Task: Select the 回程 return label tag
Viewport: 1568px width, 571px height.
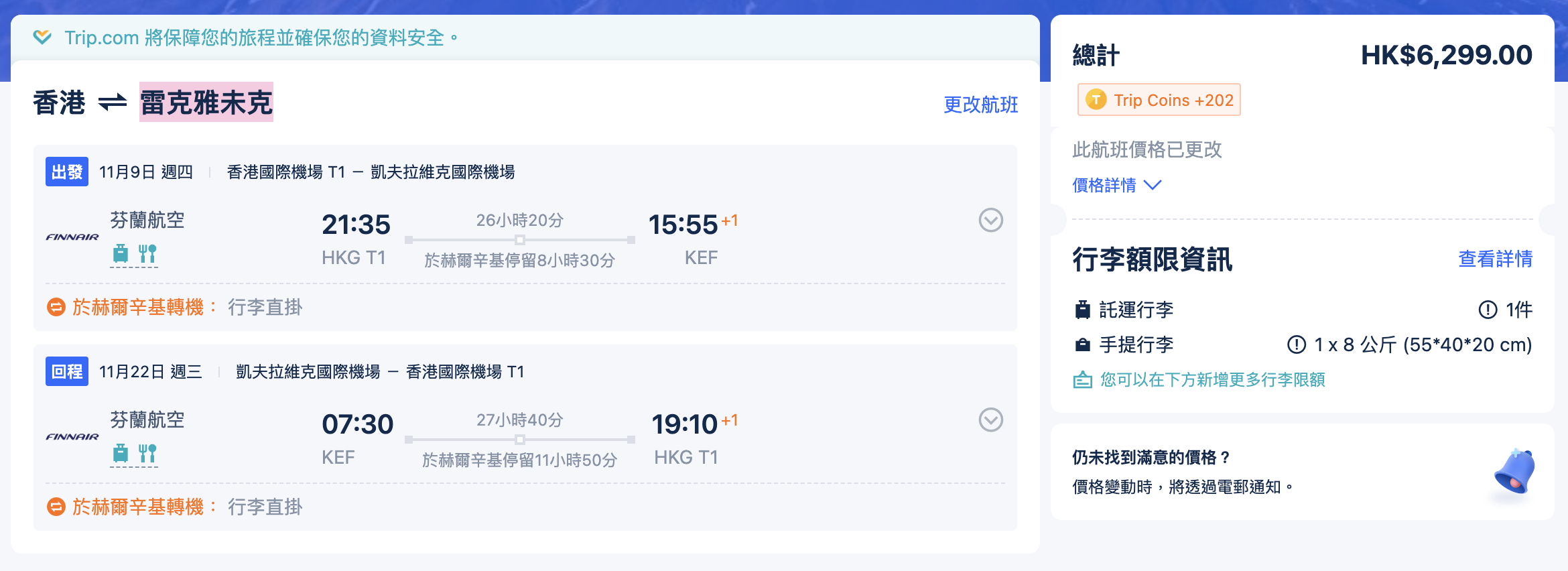Action: tap(67, 372)
